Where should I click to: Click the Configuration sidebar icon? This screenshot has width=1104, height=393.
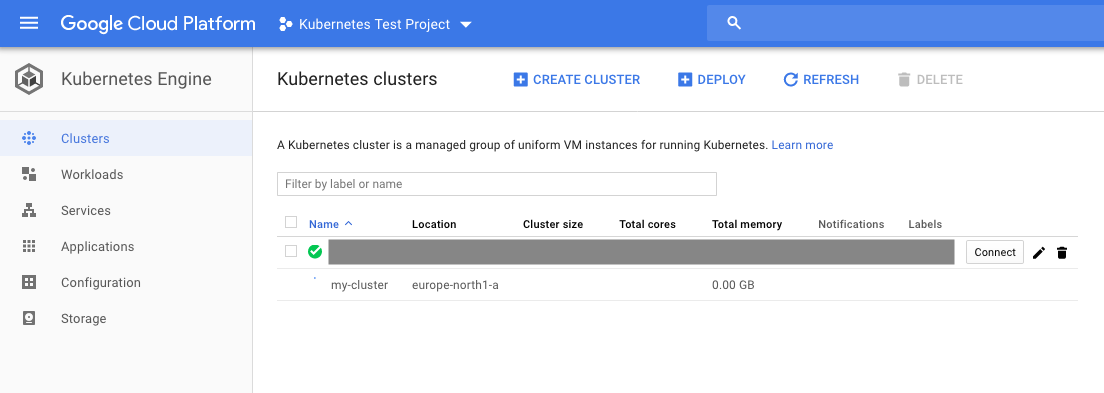click(x=29, y=282)
